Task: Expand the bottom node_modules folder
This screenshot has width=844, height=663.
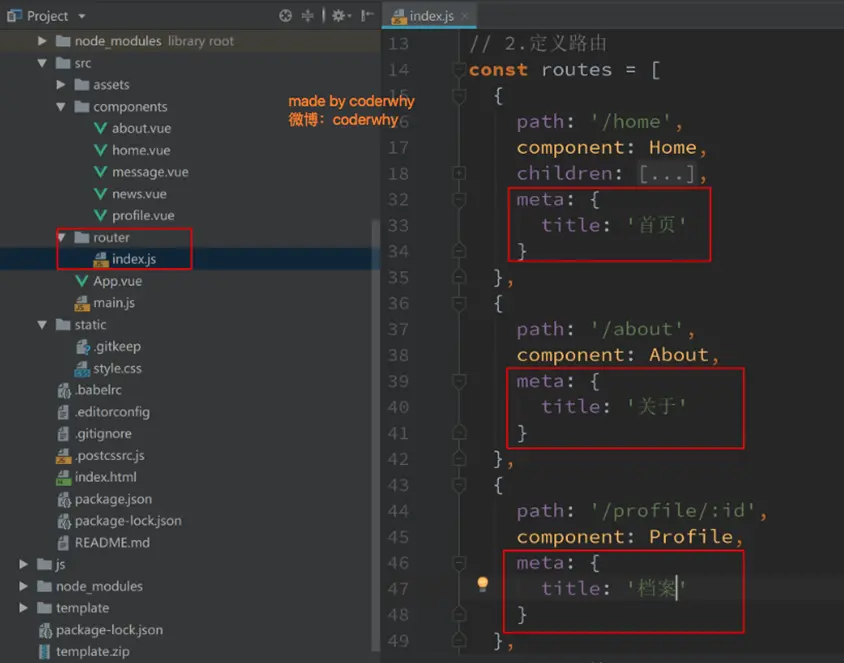Action: (x=23, y=586)
